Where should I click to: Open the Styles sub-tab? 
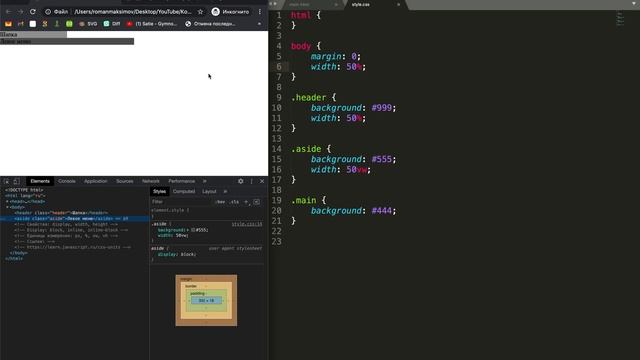point(159,191)
